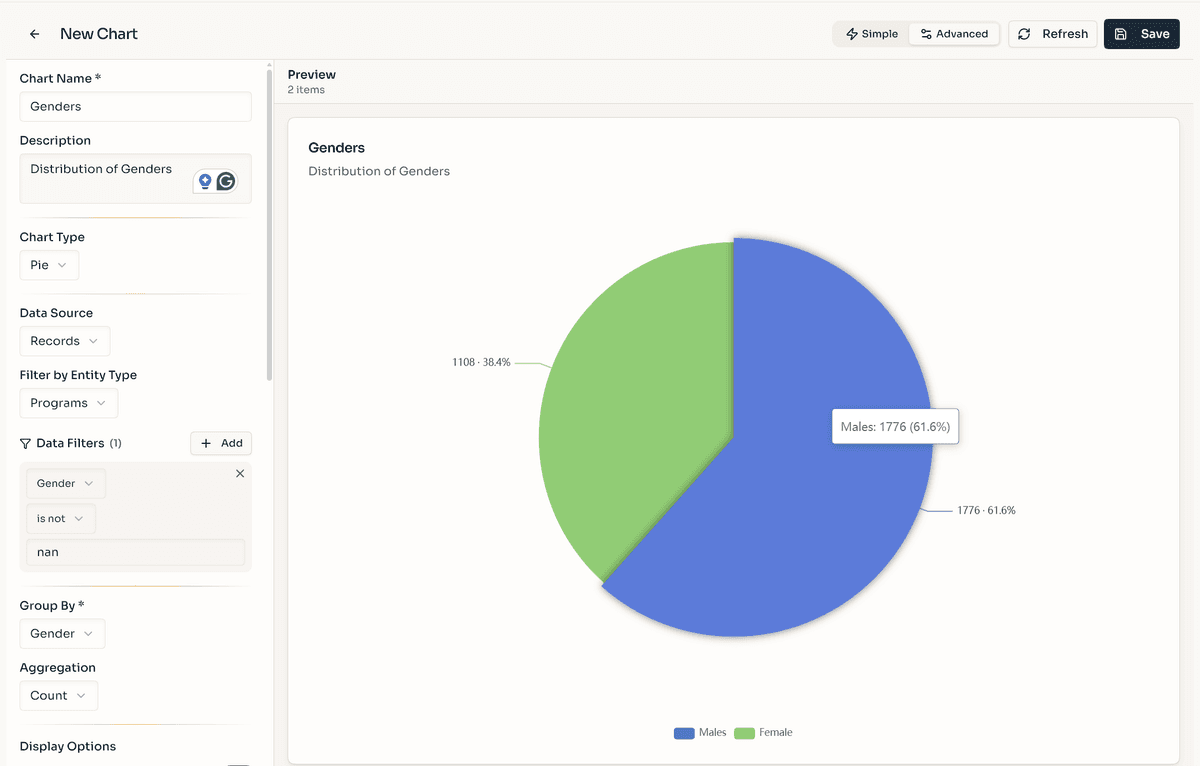This screenshot has width=1200, height=766.
Task: Click the Chart Name input field
Action: (135, 107)
